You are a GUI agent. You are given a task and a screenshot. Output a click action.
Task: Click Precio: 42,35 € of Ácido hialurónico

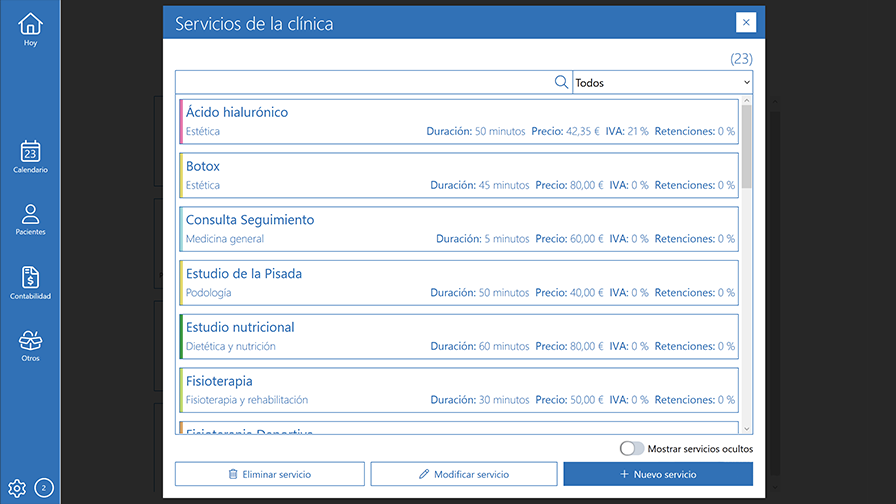tap(565, 131)
